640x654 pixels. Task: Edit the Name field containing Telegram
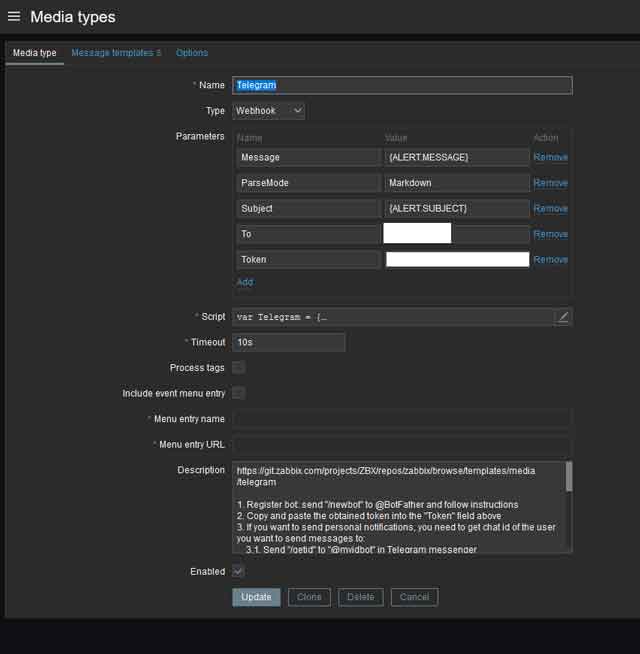point(402,85)
